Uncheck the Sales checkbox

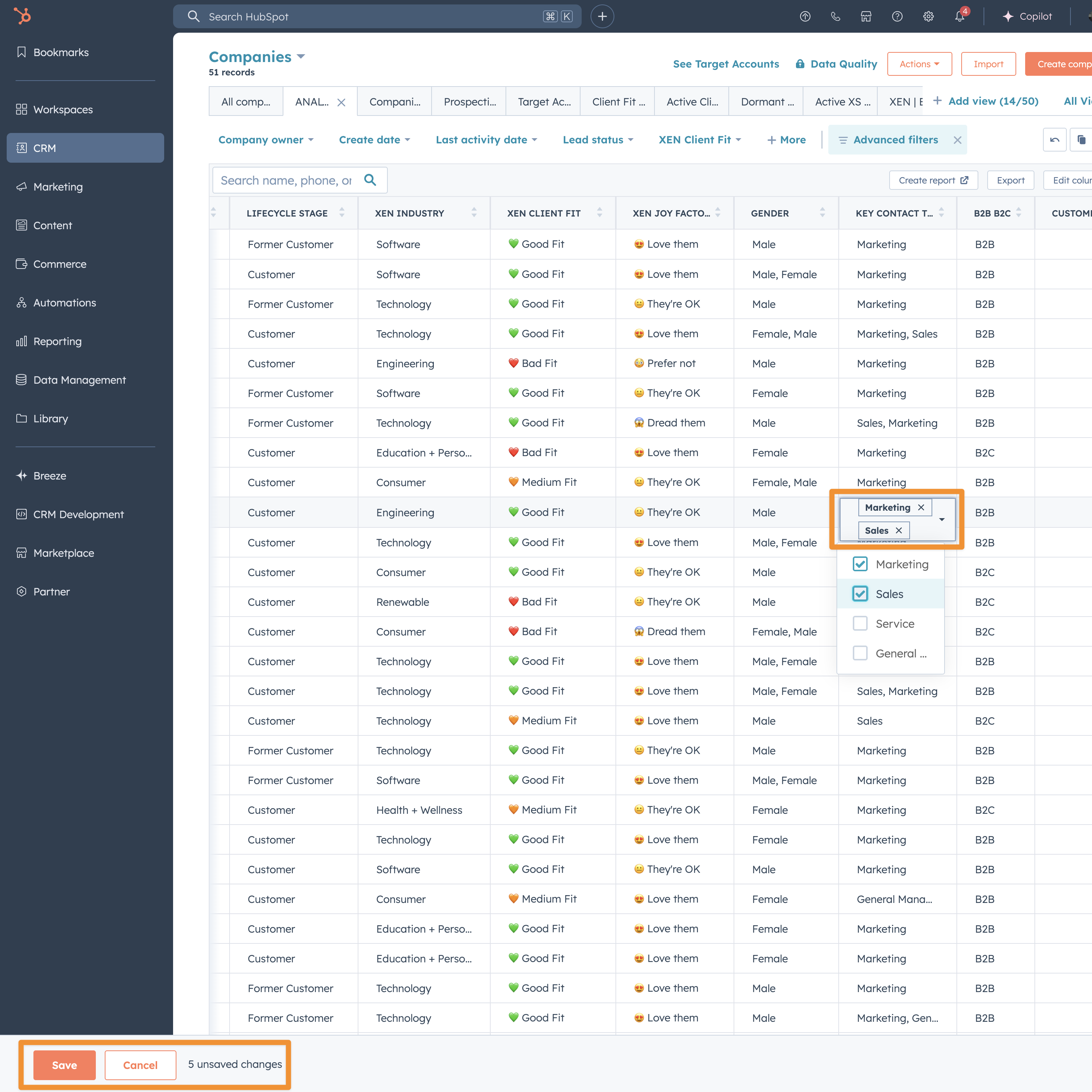[x=860, y=594]
